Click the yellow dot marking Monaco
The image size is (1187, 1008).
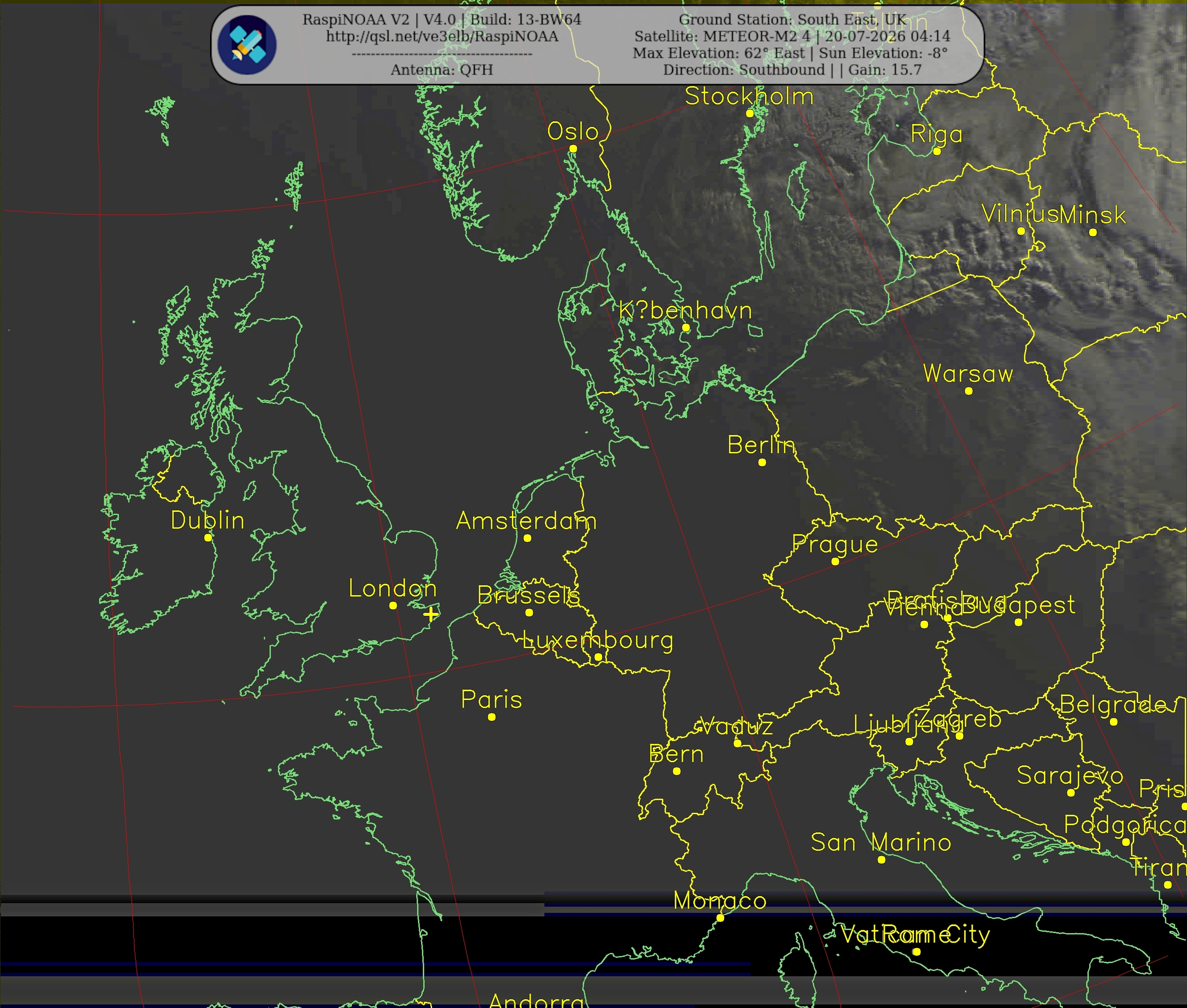(x=720, y=918)
